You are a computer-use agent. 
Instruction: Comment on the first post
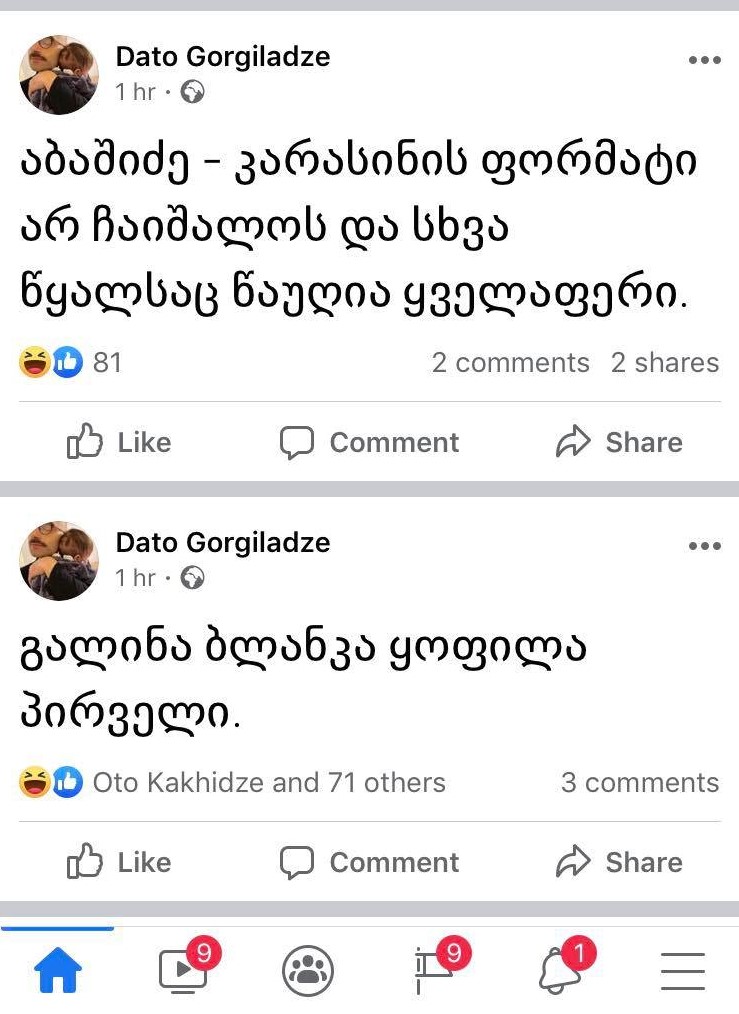(369, 442)
